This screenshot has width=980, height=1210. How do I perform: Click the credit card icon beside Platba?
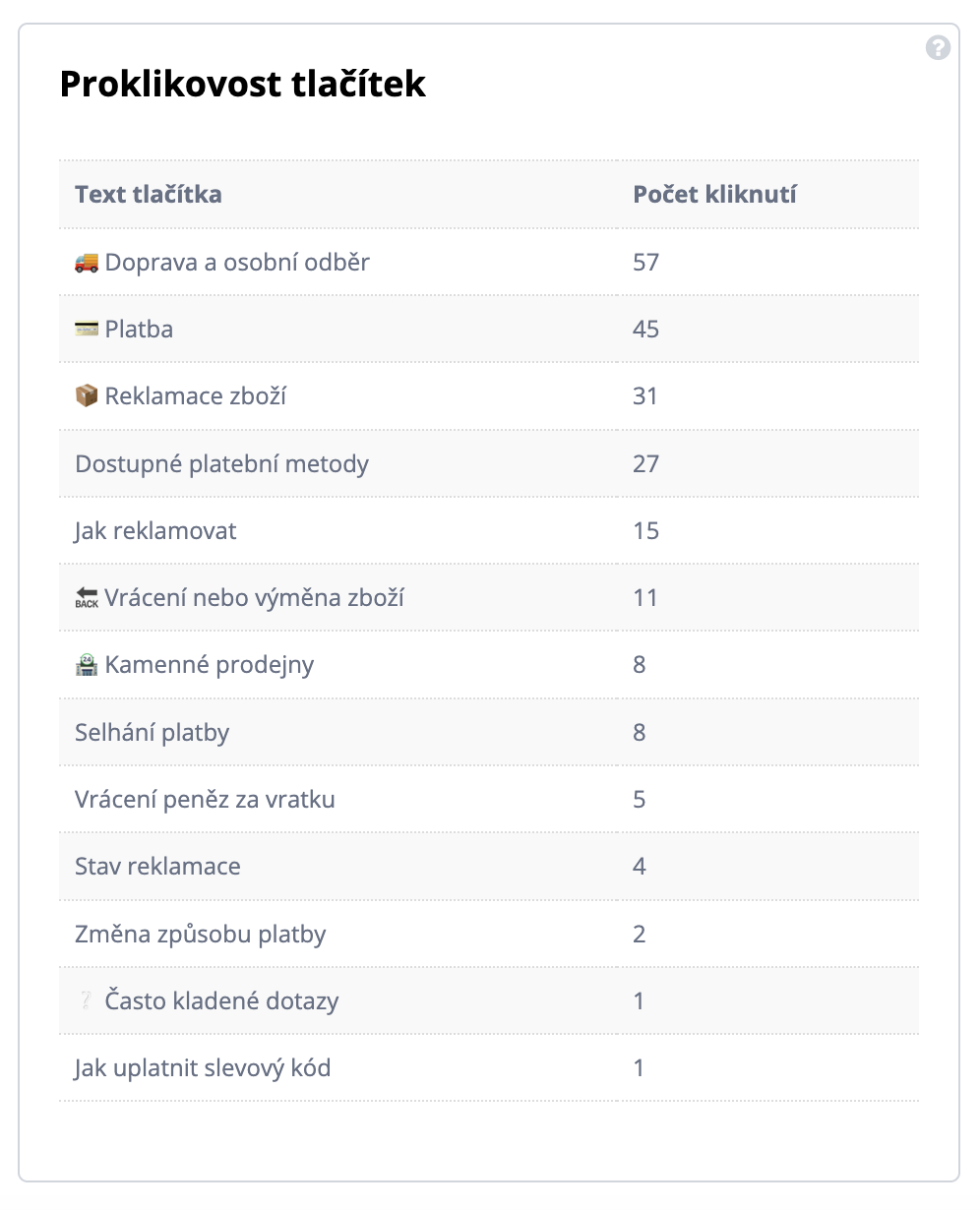tap(87, 329)
